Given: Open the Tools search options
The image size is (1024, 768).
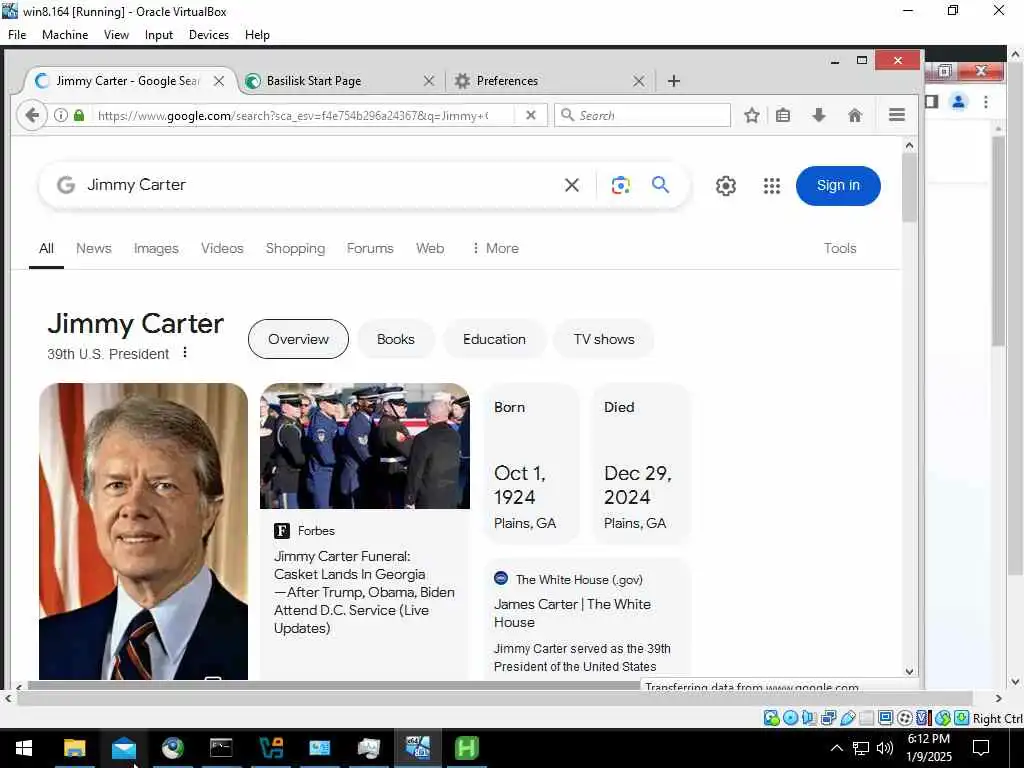Looking at the screenshot, I should pyautogui.click(x=840, y=248).
